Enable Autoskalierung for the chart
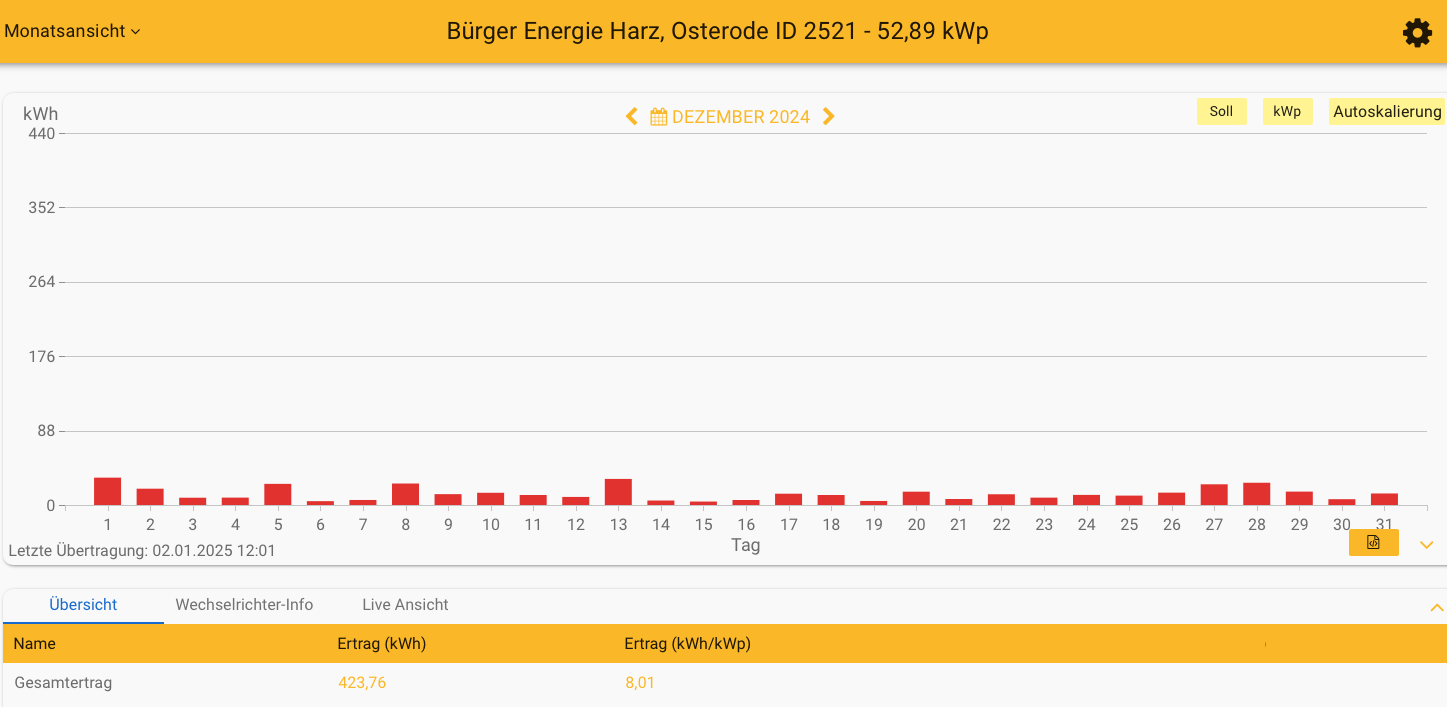Viewport: 1447px width, 707px height. click(x=1386, y=111)
